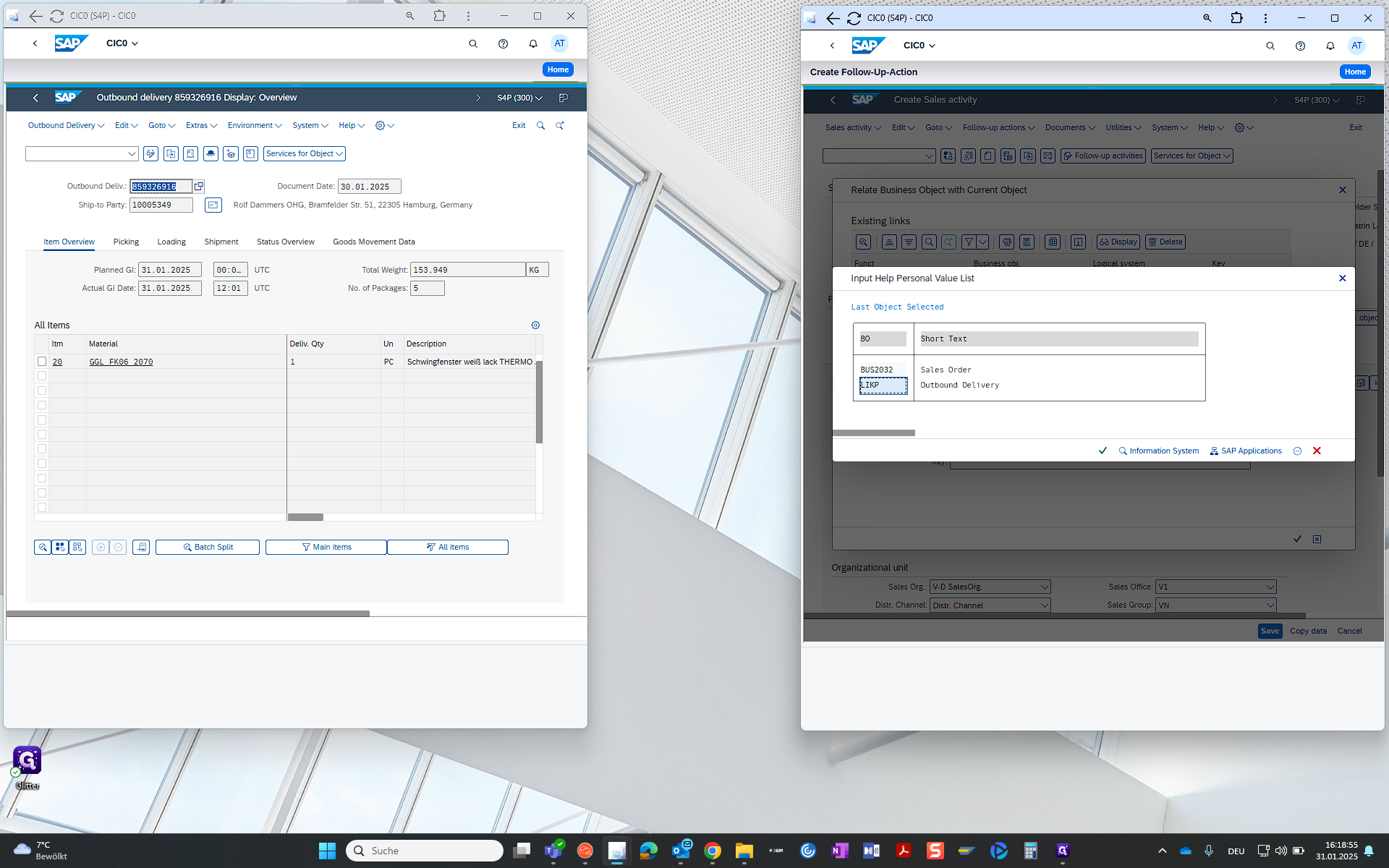Close the Input Help Personal Value List dialog
Viewport: 1389px width, 868px height.
coord(1343,278)
